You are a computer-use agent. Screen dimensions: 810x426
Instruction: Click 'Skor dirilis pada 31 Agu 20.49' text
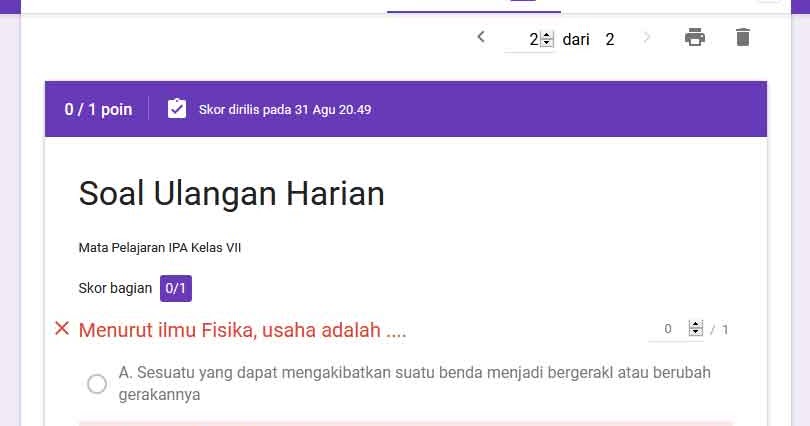click(285, 109)
